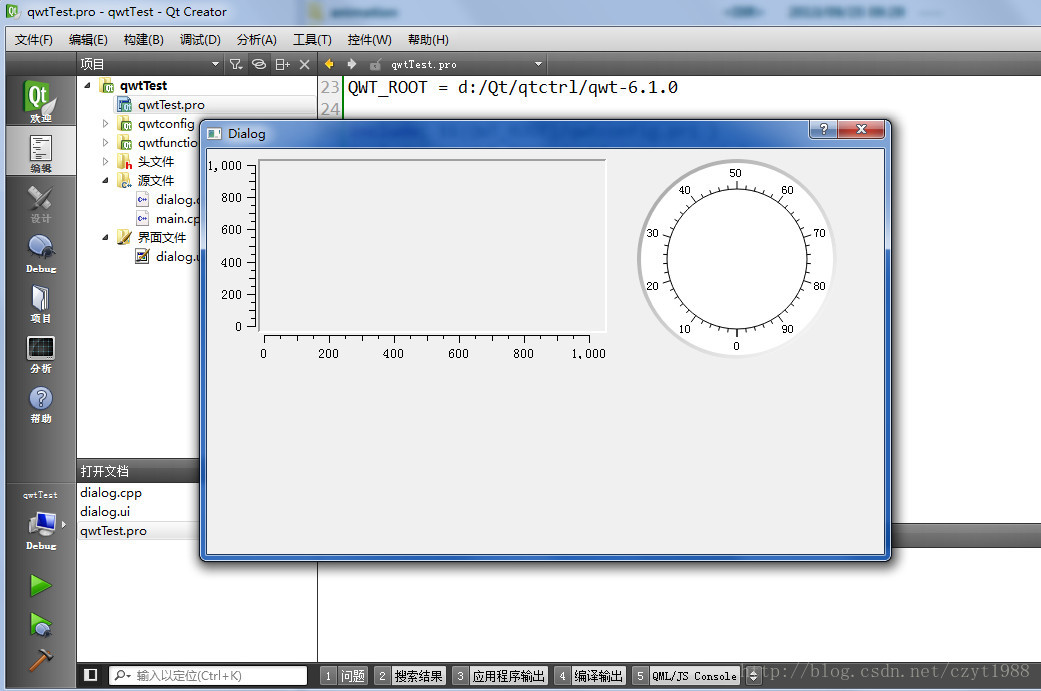This screenshot has width=1041, height=691.
Task: Switch to the Edit mode icon
Action: [x=40, y=153]
